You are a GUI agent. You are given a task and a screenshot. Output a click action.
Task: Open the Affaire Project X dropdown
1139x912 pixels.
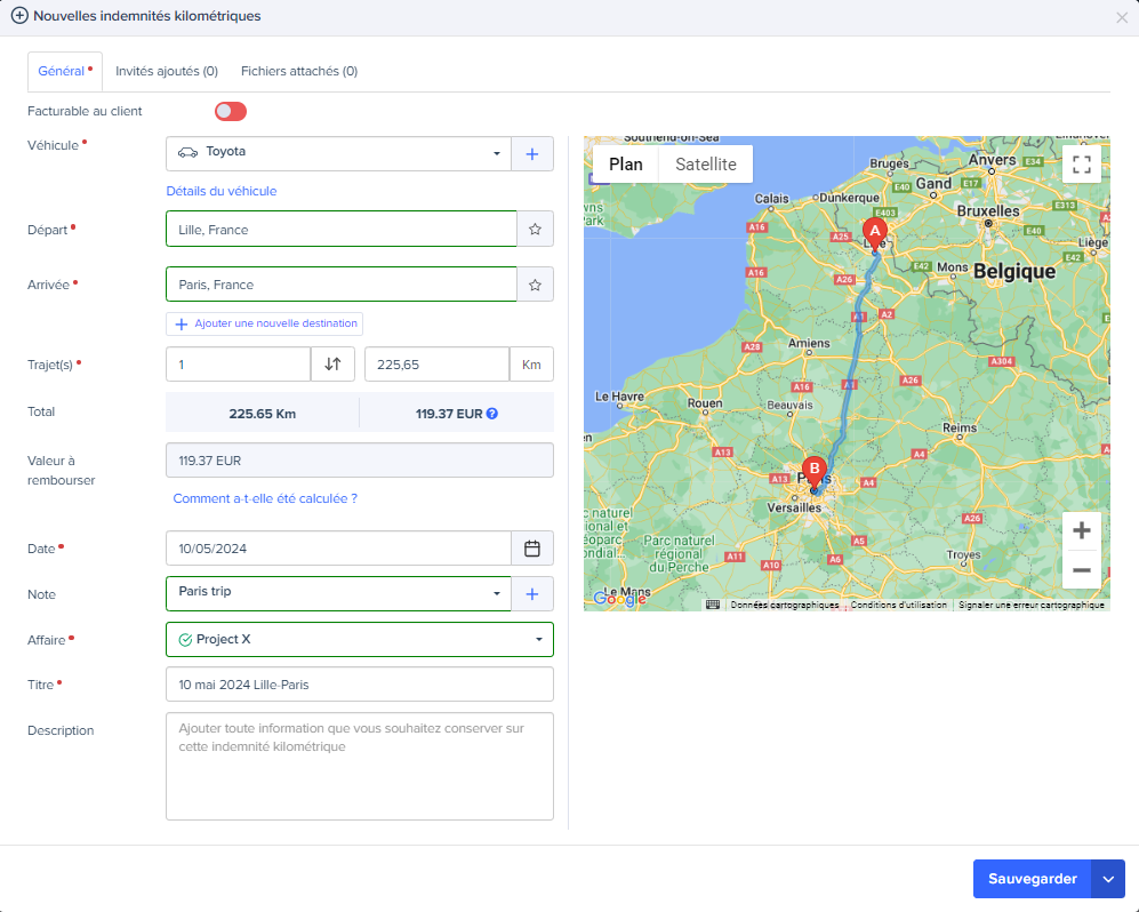[360, 640]
